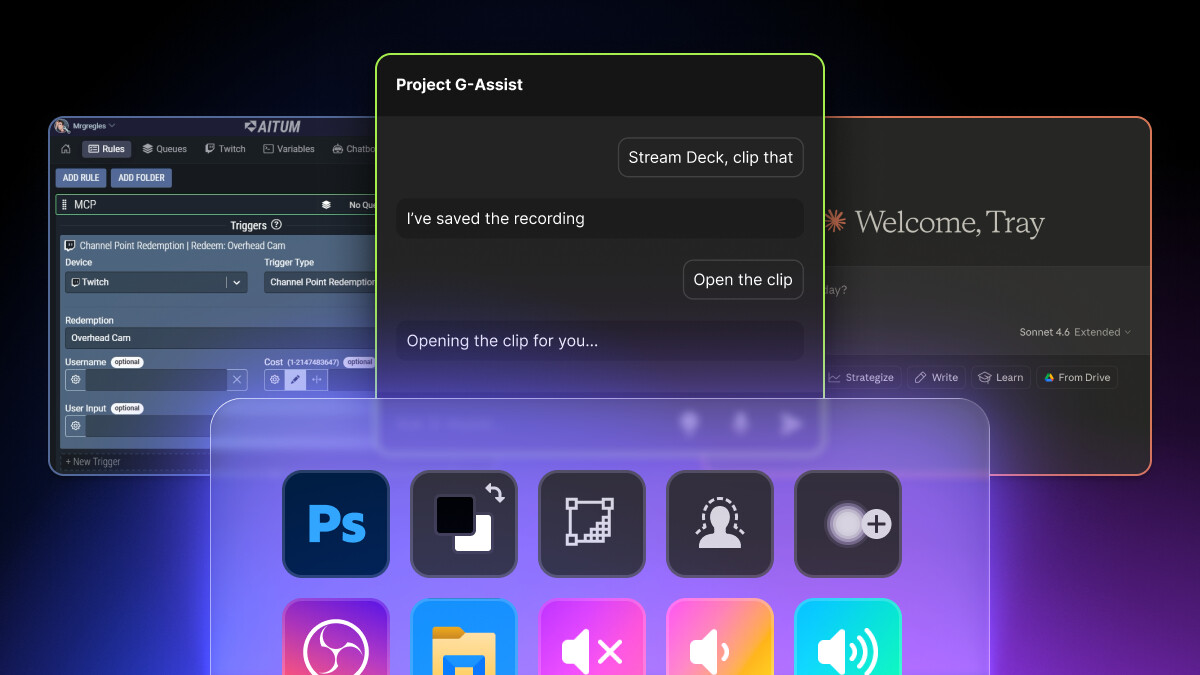Open the Trigger Type dropdown in Aitum
Screen dimensions: 1200x675
[320, 282]
